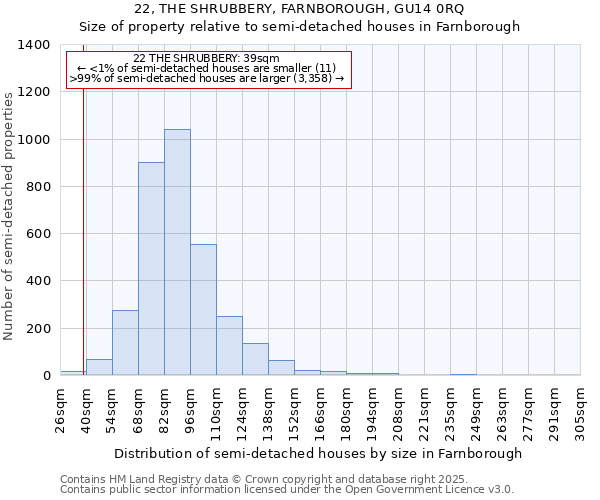This screenshot has width=600, height=500.
Task: Click the 305sqm x-axis tick label
Action: pos(580,410)
